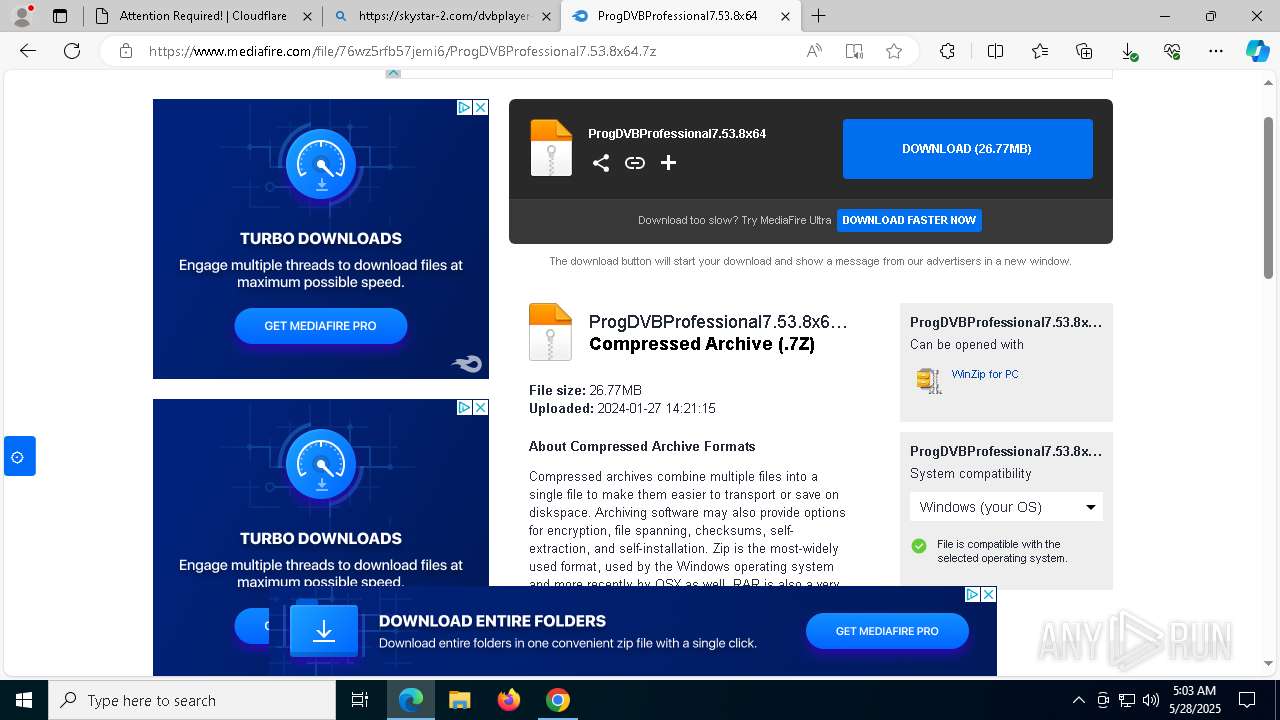The image size is (1280, 720).
Task: Click the blue DOWNLOAD (26.77MB) button
Action: 967,149
